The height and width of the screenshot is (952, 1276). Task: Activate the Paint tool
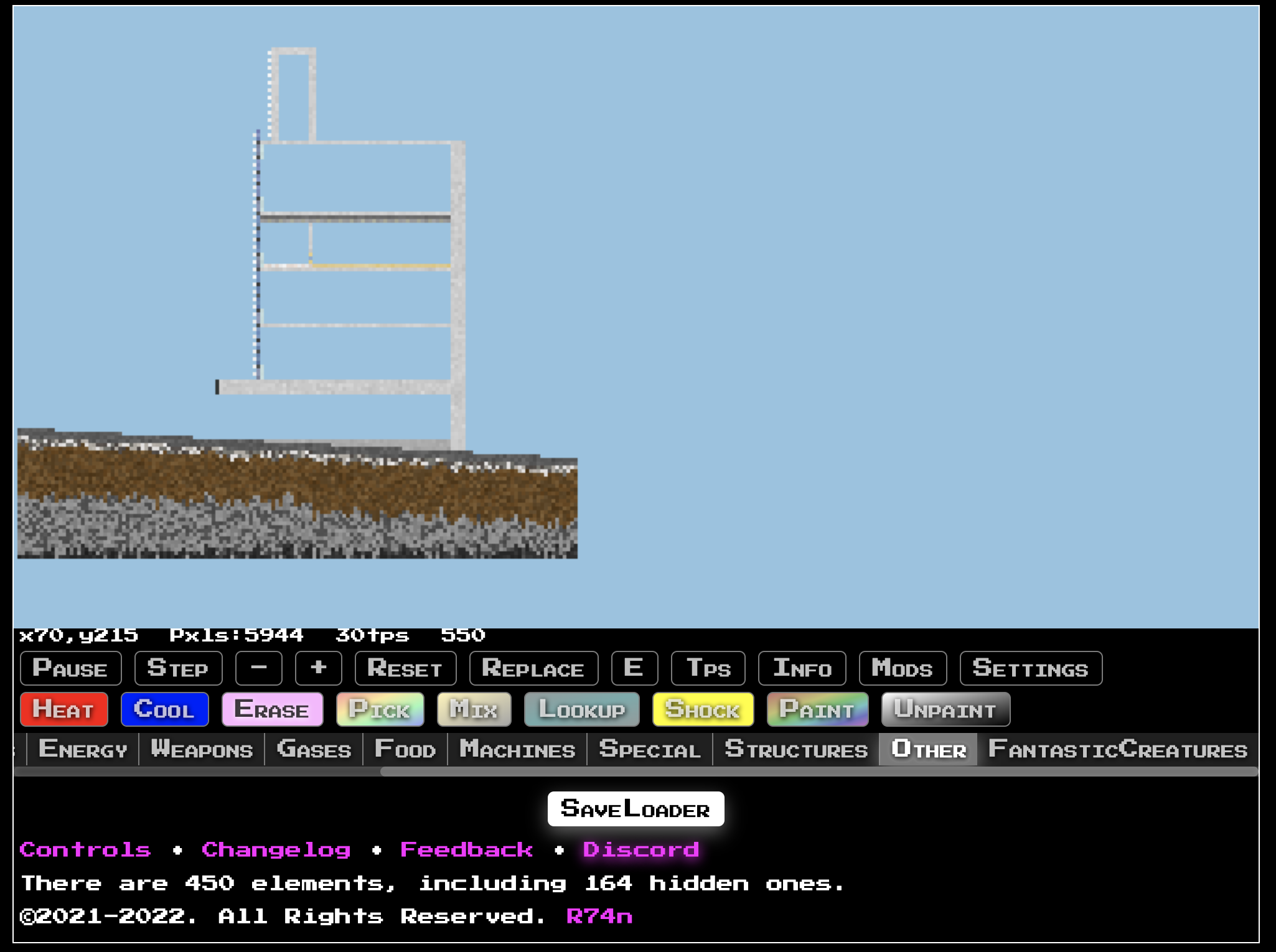(x=817, y=709)
